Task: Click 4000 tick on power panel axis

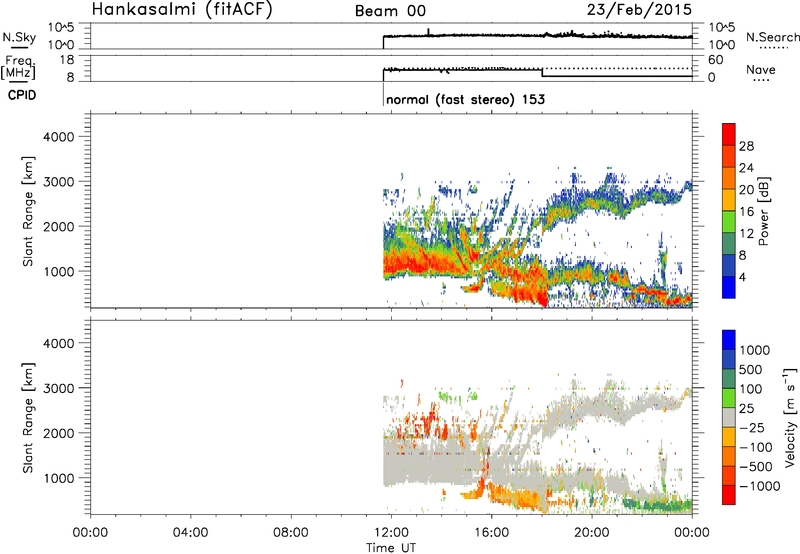Action: 59,137
